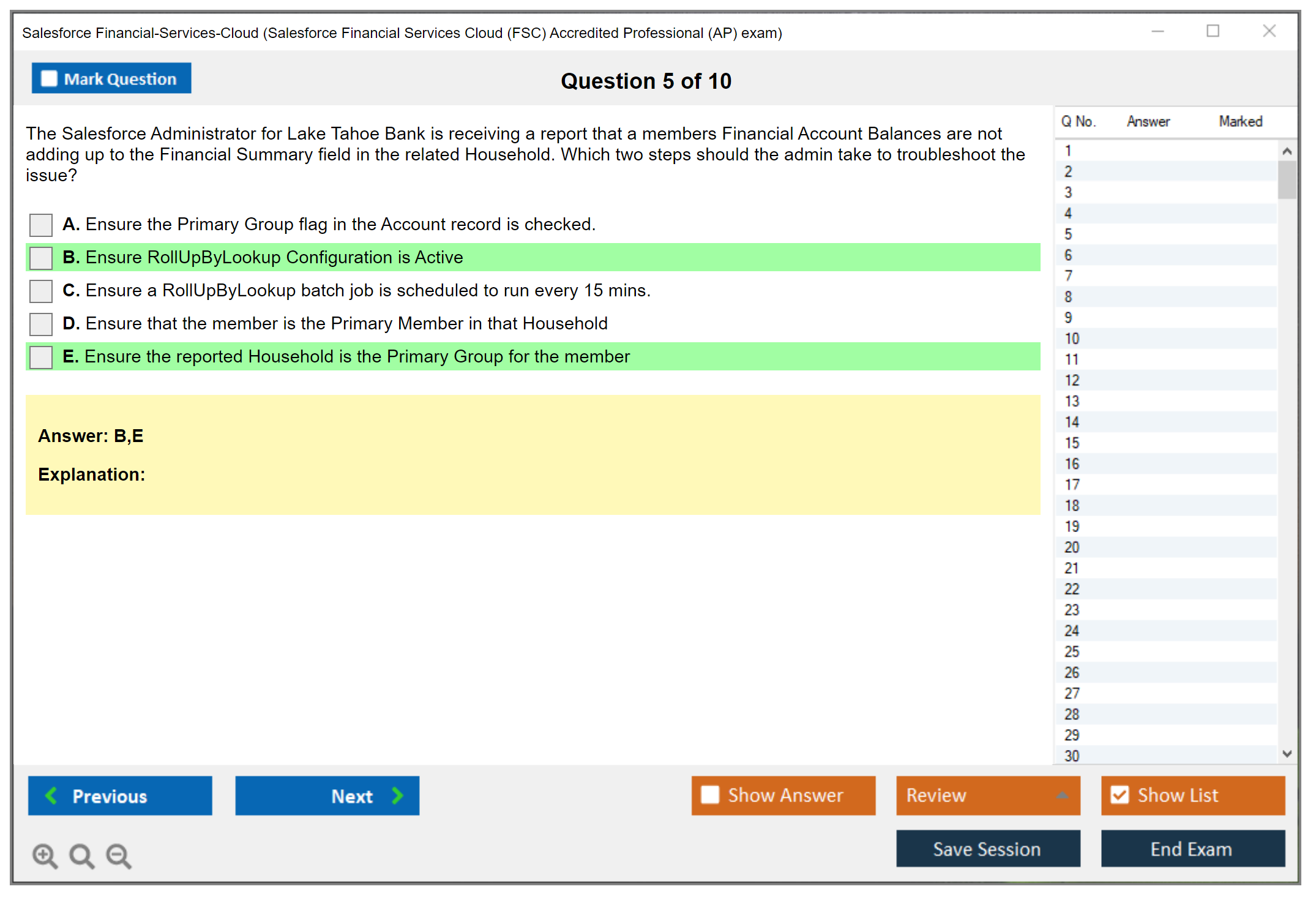Click the zoom out magnifier icon
The image size is (1316, 900).
pos(119,855)
